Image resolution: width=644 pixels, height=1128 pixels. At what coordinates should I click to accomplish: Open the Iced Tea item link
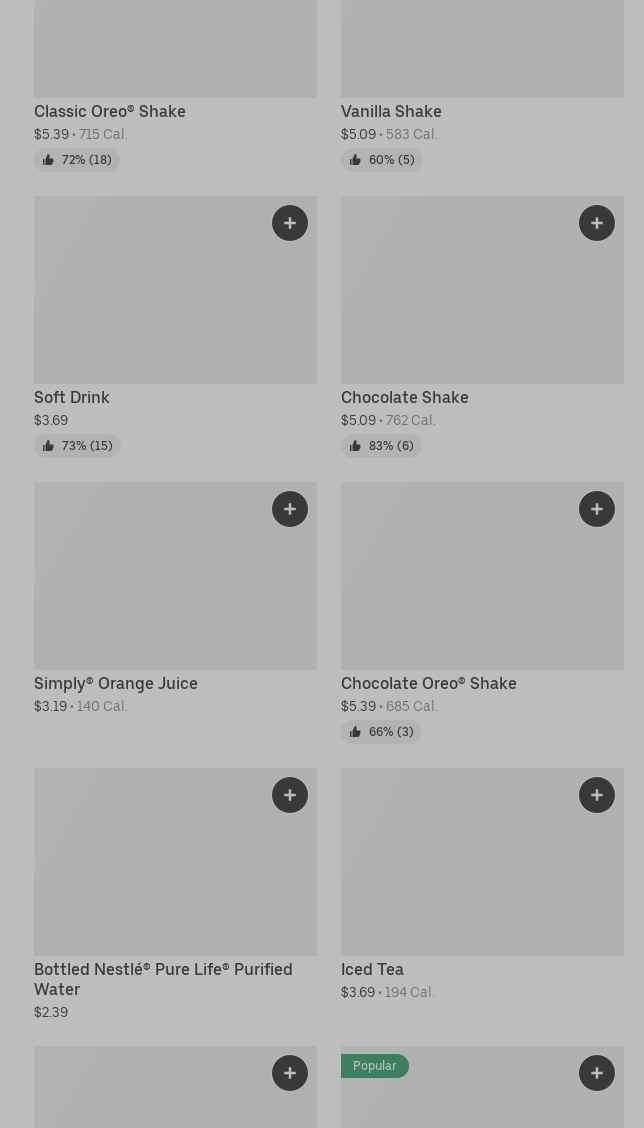372,969
